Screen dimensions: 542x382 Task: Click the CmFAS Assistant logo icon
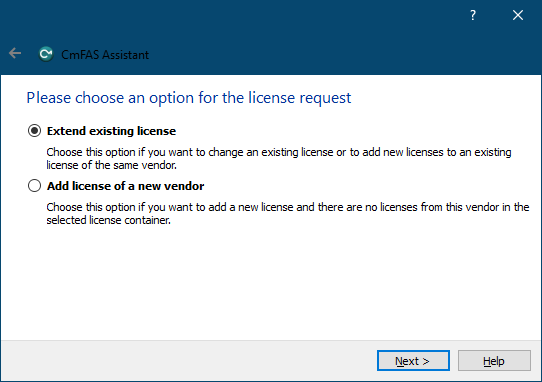tap(46, 54)
